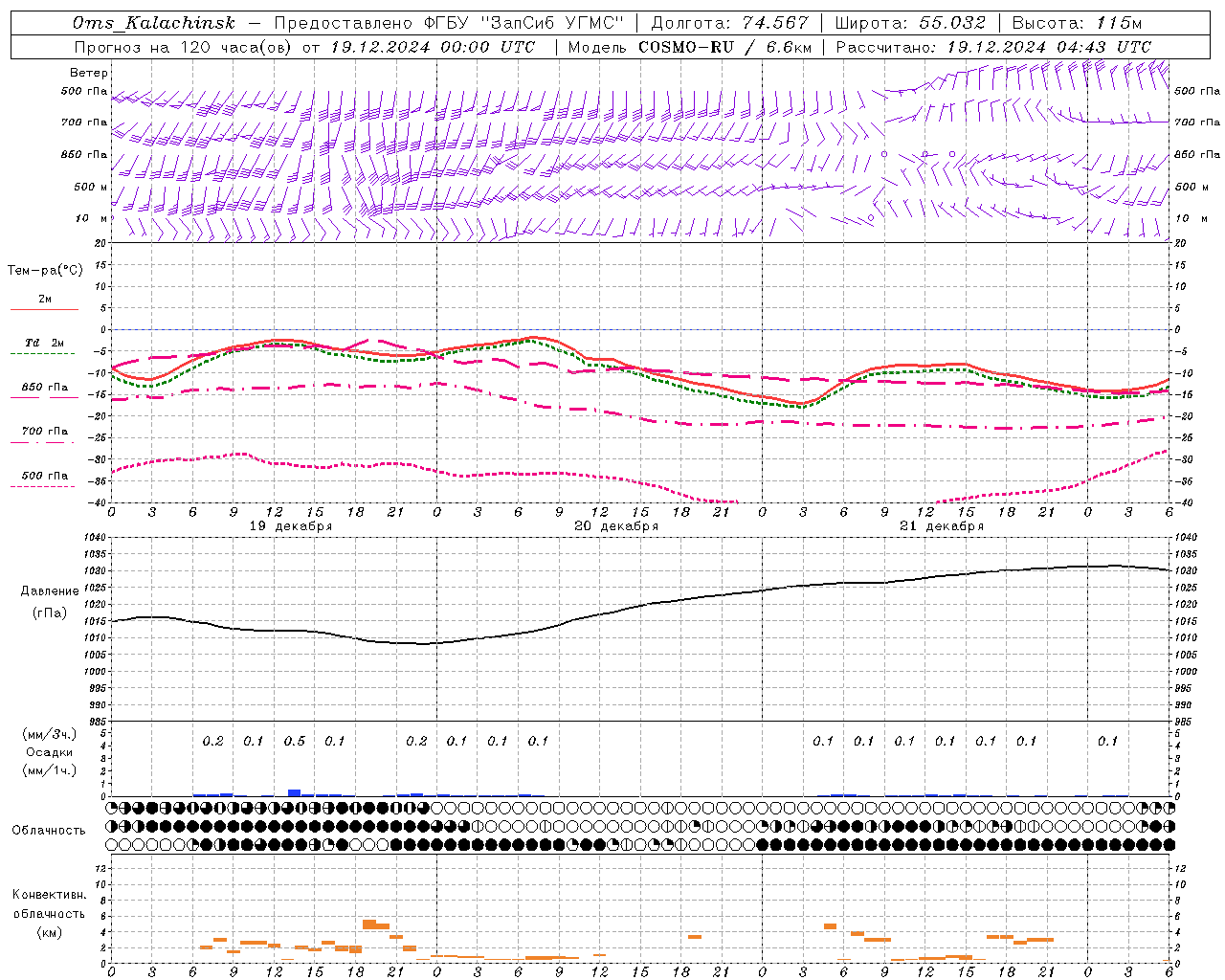Viewport: 1225px width, 980px height.
Task: Click the tallest blue precipitation bar
Action: pyautogui.click(x=295, y=792)
